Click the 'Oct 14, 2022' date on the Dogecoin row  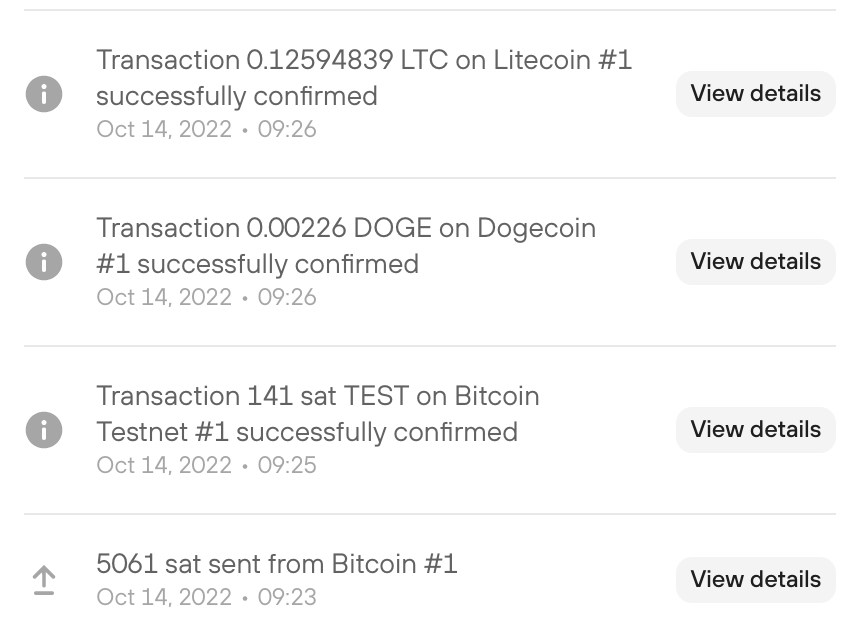tap(164, 297)
